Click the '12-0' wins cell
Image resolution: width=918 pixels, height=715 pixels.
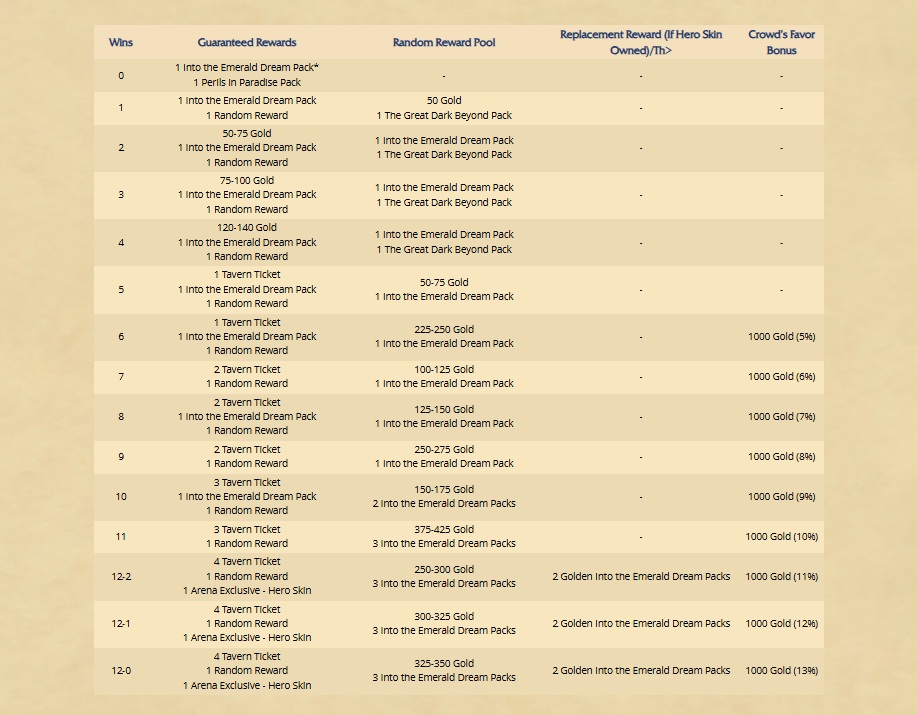point(121,670)
